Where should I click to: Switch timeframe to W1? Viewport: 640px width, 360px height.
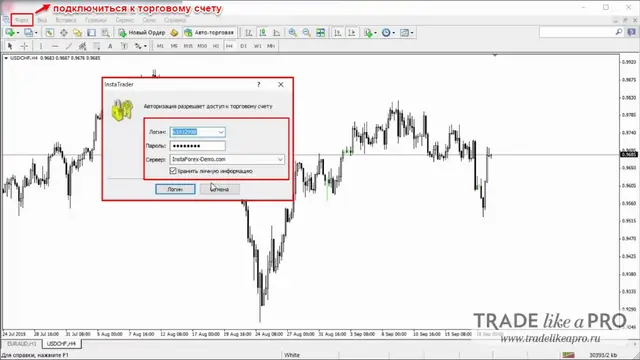[258, 46]
